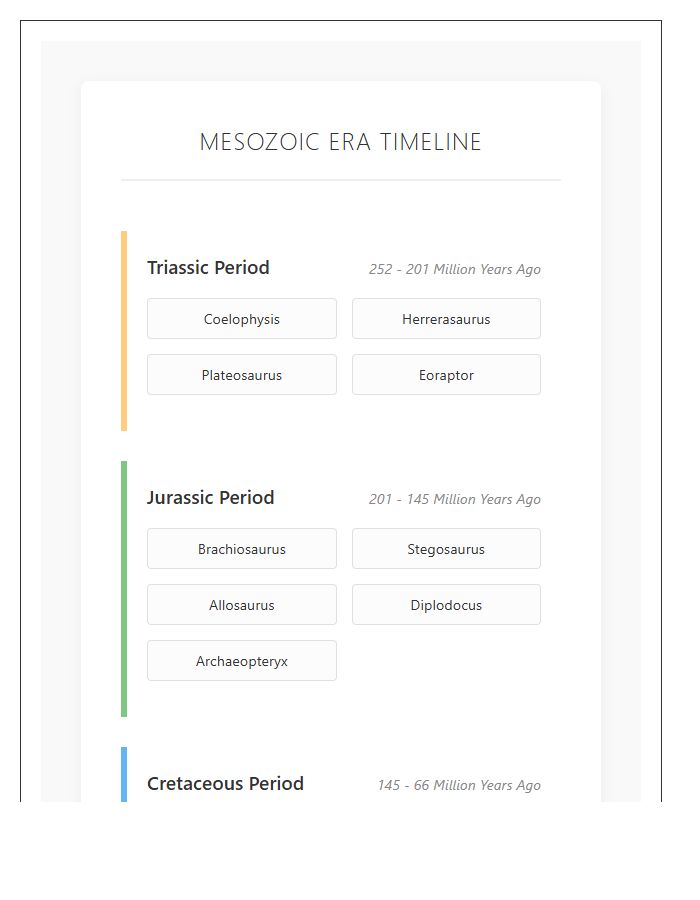Click the divider line under the title
This screenshot has width=700, height=900.
click(x=340, y=180)
